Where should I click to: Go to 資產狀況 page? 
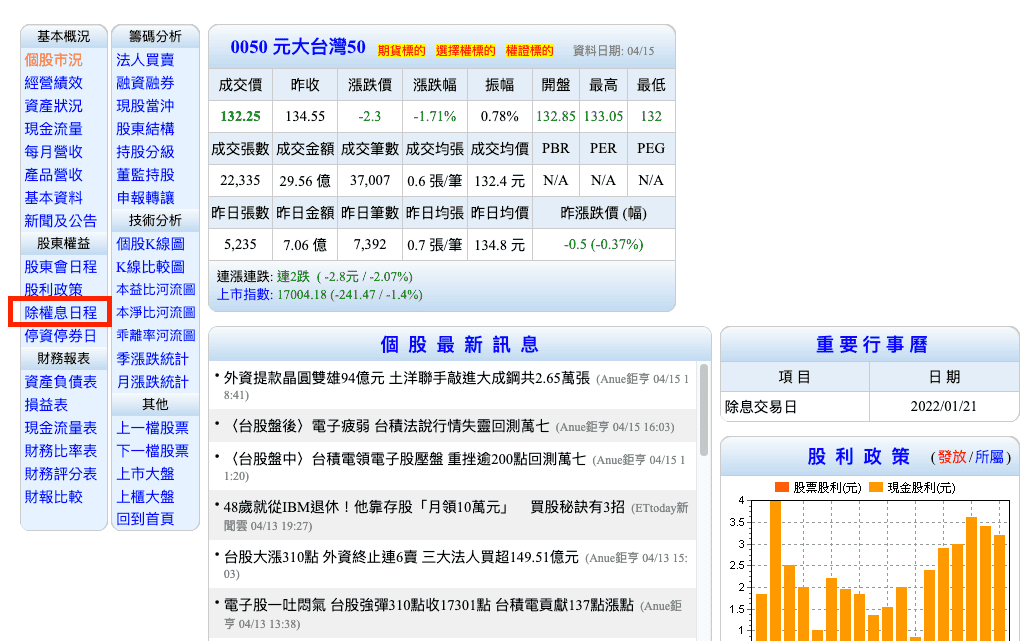(x=53, y=106)
